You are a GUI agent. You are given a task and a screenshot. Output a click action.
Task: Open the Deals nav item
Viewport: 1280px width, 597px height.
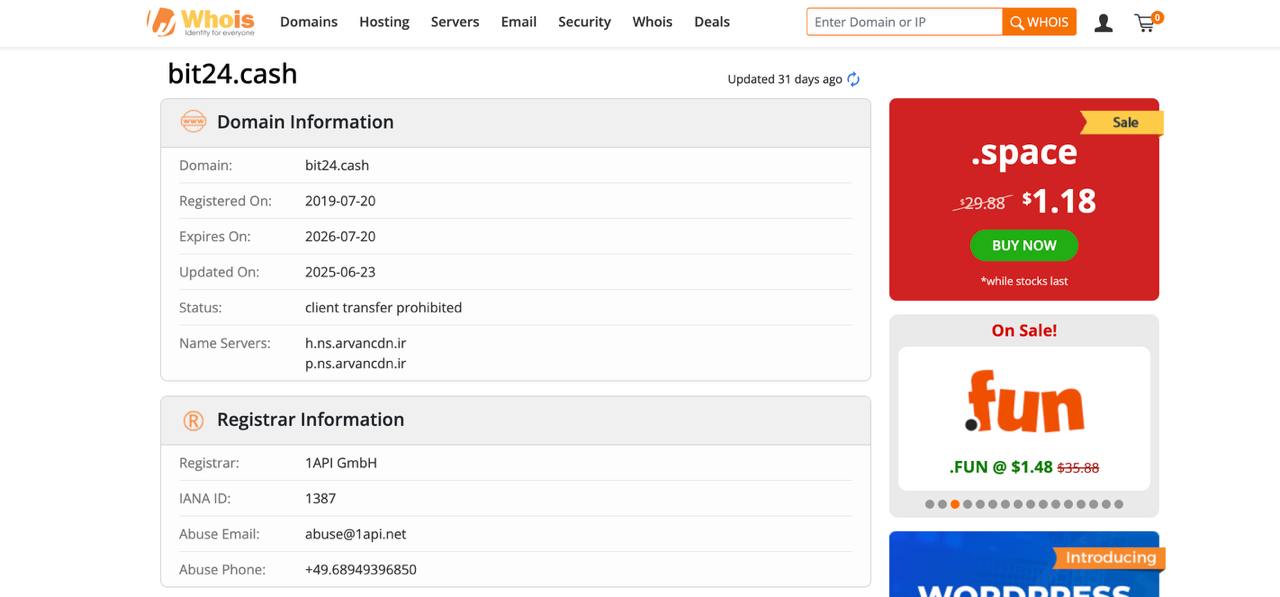click(711, 22)
